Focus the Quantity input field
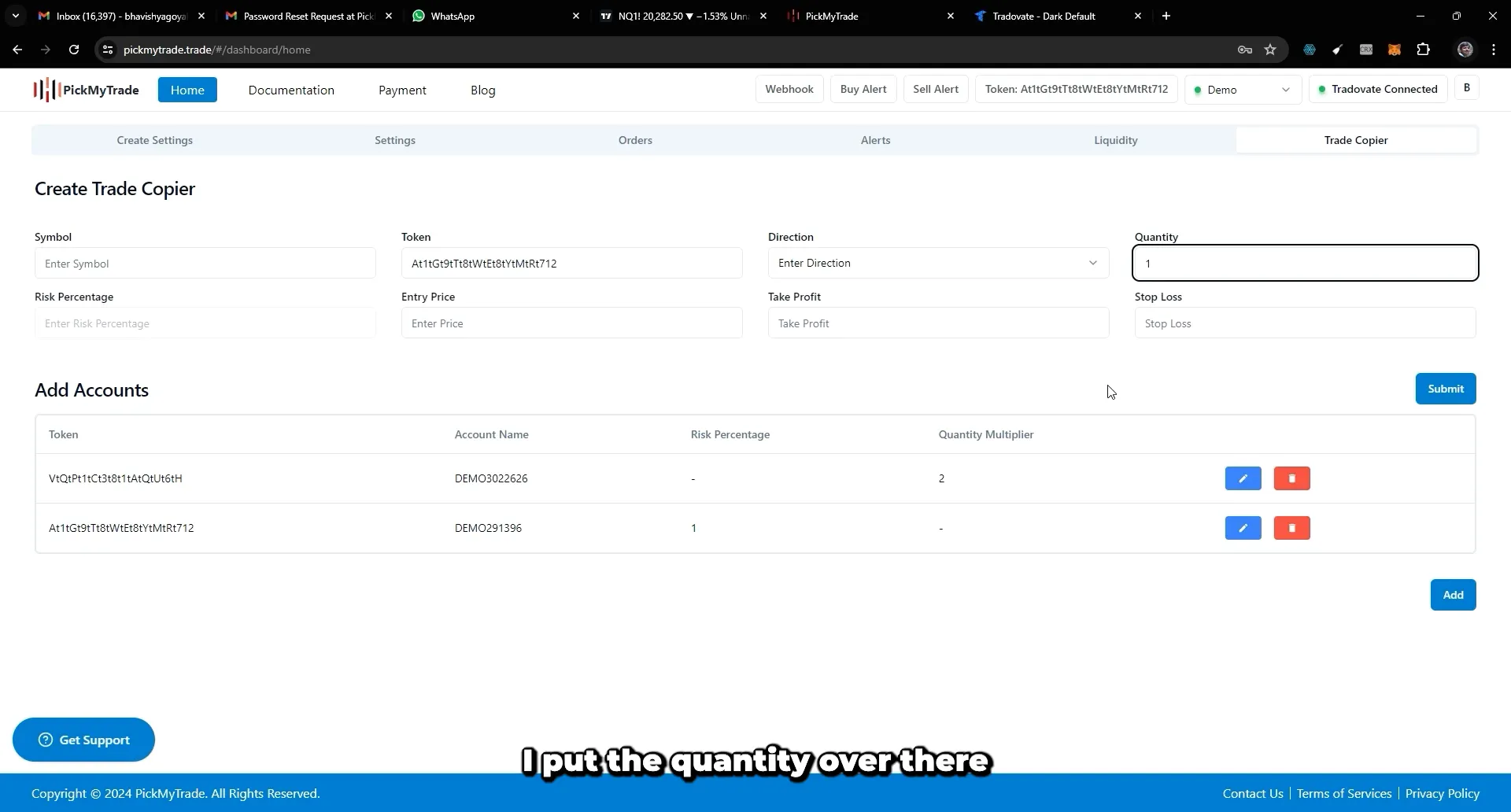The image size is (1511, 812). tap(1305, 263)
